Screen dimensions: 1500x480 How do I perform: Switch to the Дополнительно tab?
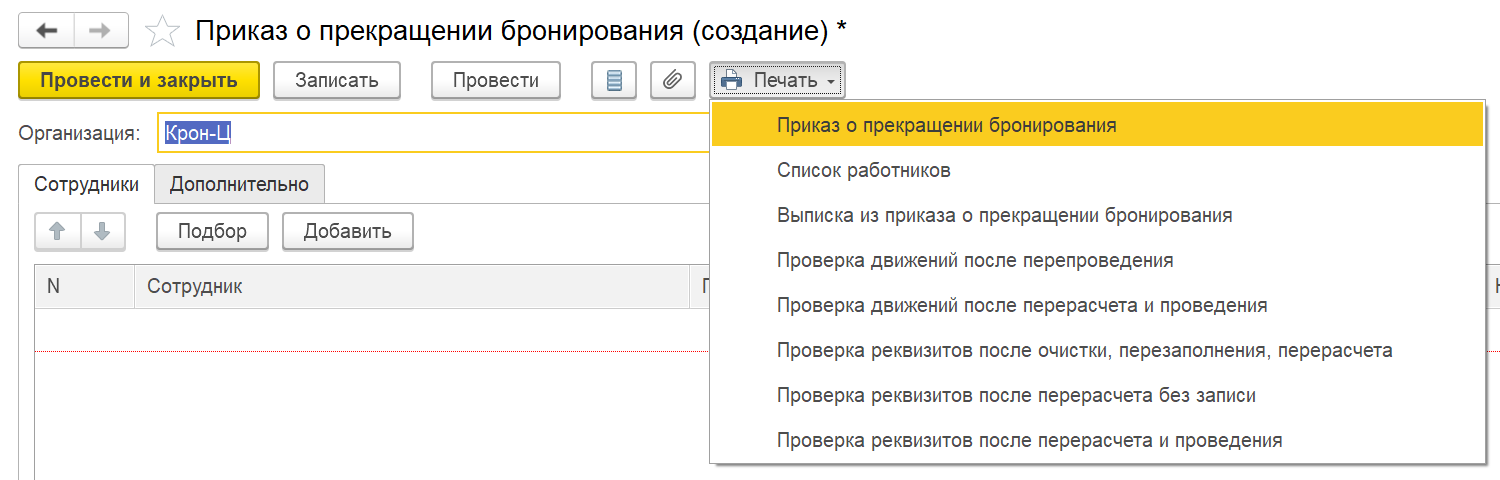tap(239, 184)
